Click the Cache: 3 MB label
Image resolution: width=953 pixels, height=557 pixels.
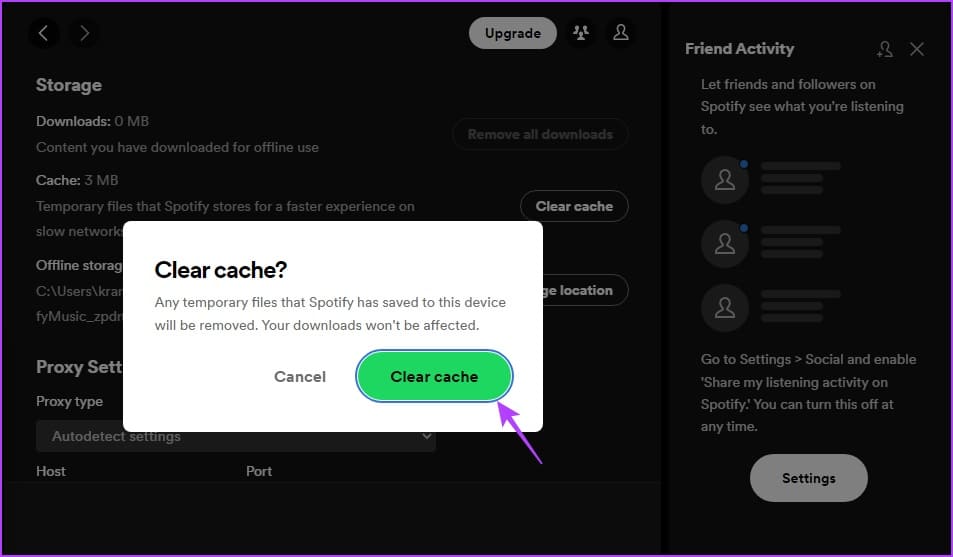[x=77, y=180]
